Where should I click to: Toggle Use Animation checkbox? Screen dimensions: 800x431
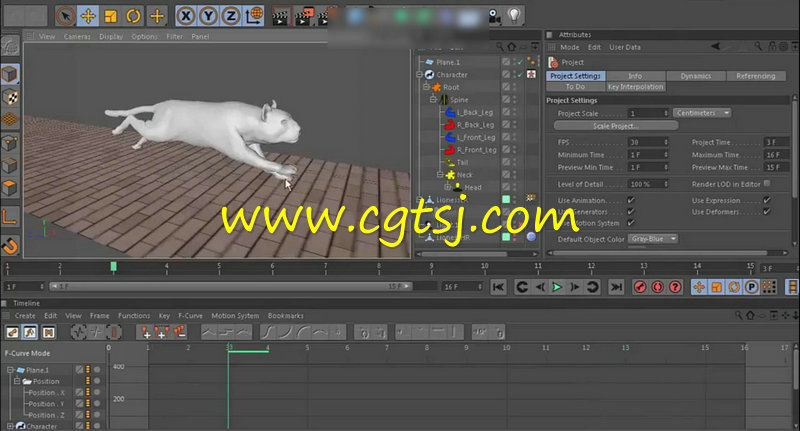(x=631, y=200)
